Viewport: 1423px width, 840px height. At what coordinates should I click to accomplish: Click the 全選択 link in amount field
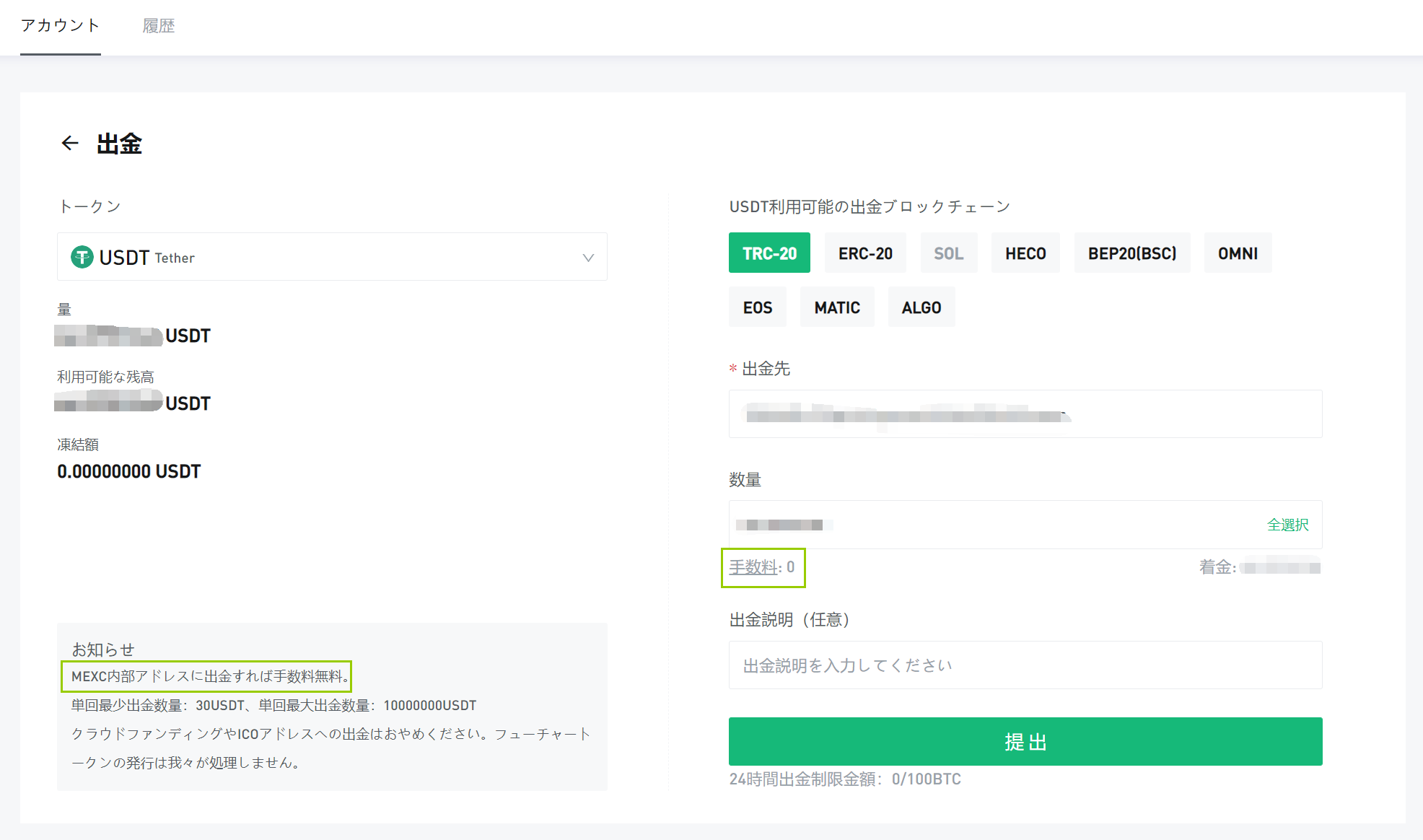1287,525
